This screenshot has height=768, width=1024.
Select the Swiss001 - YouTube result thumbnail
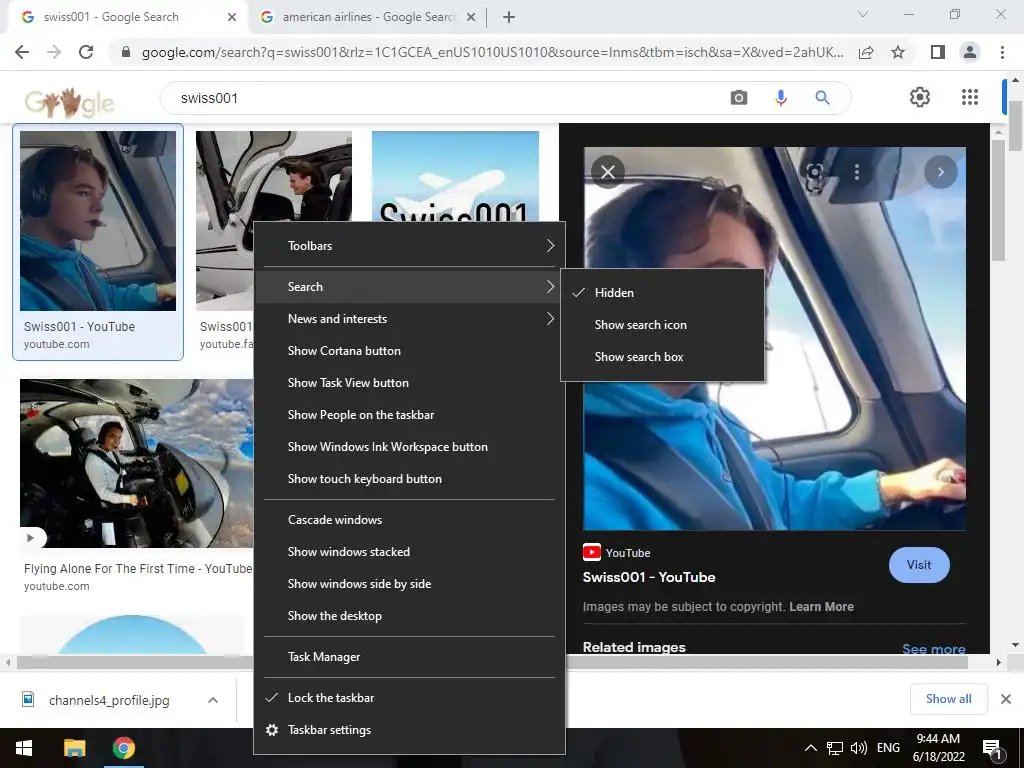pyautogui.click(x=98, y=221)
